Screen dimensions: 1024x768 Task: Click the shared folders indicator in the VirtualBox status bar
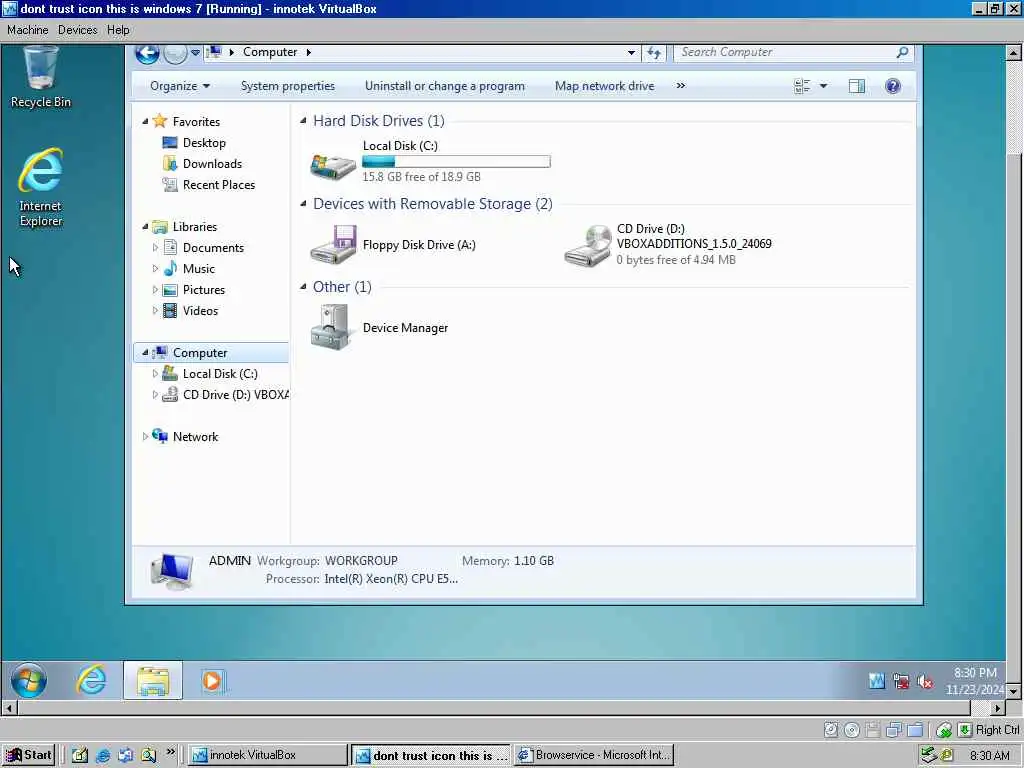click(x=915, y=730)
